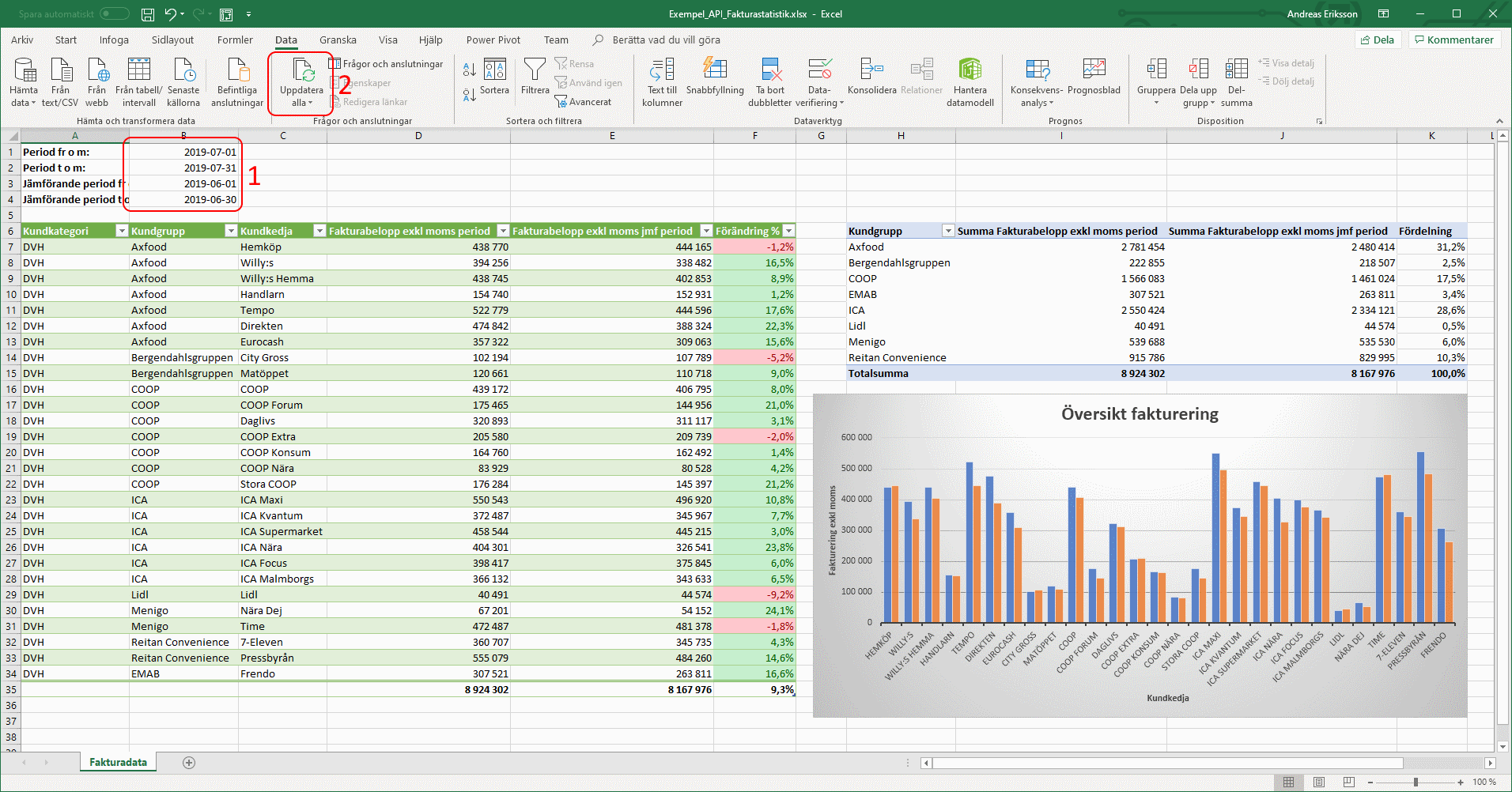Select the Fakturadata sheet tab
1512x792 pixels.
pyautogui.click(x=118, y=762)
